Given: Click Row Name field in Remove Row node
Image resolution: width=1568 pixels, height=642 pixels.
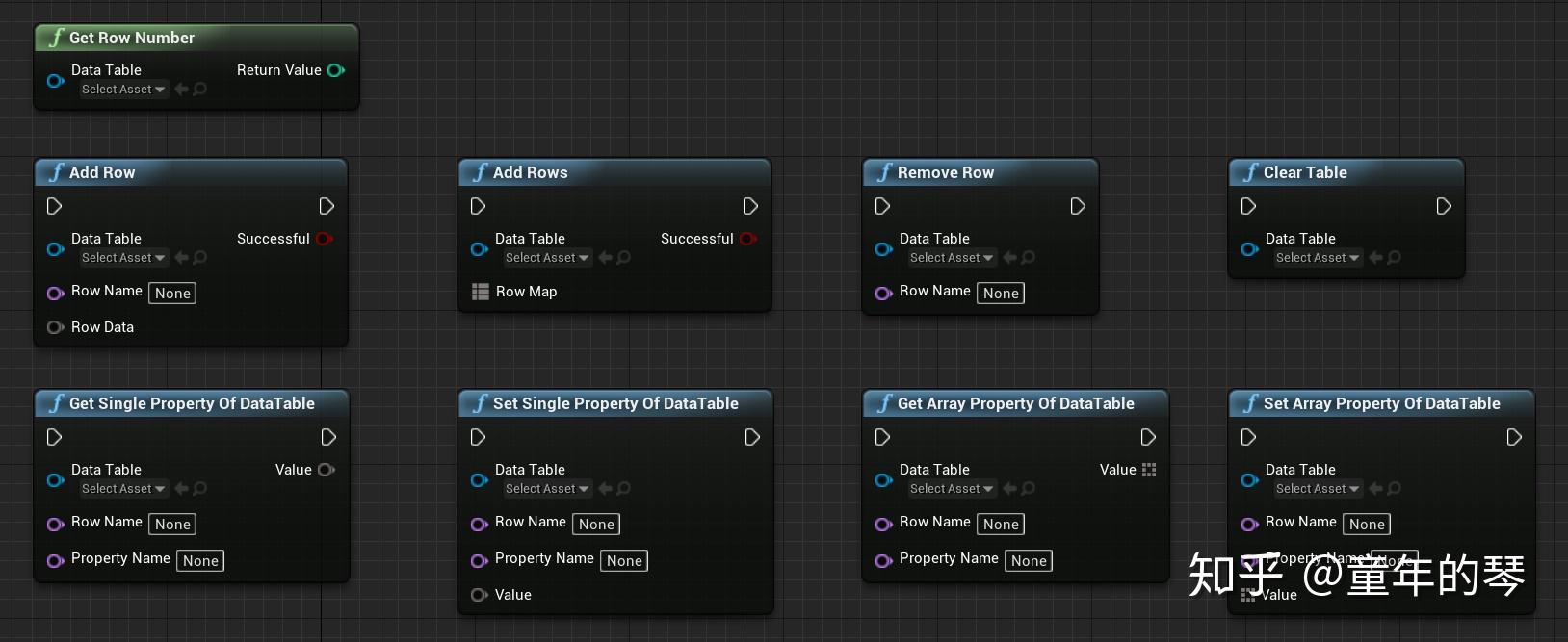Looking at the screenshot, I should point(1001,294).
